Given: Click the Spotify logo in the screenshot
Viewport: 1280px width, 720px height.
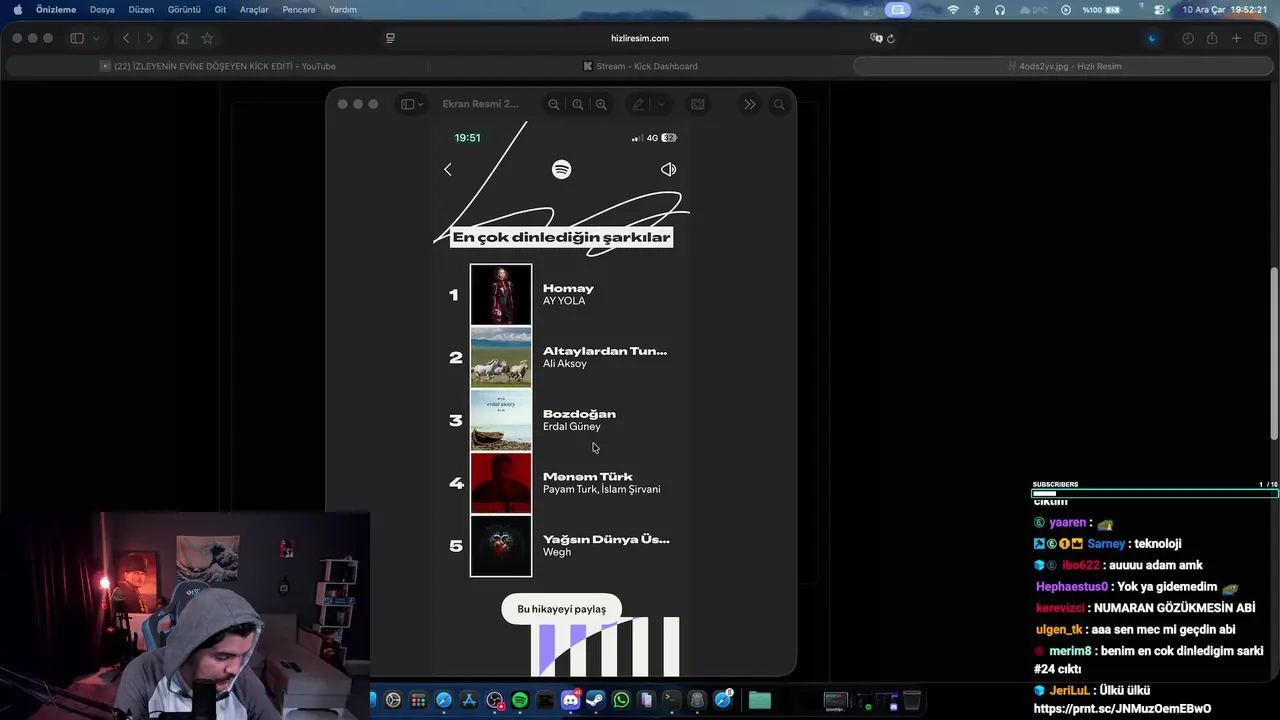Looking at the screenshot, I should coord(562,170).
